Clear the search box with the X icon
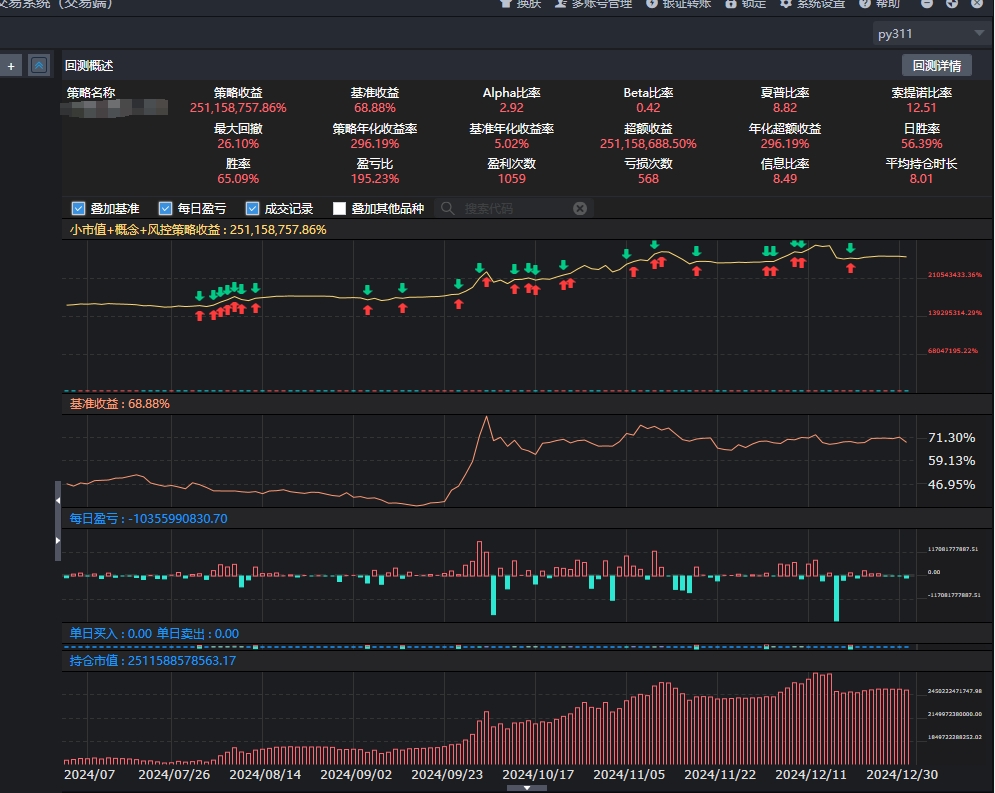Screen dimensions: 995x793 [x=580, y=209]
